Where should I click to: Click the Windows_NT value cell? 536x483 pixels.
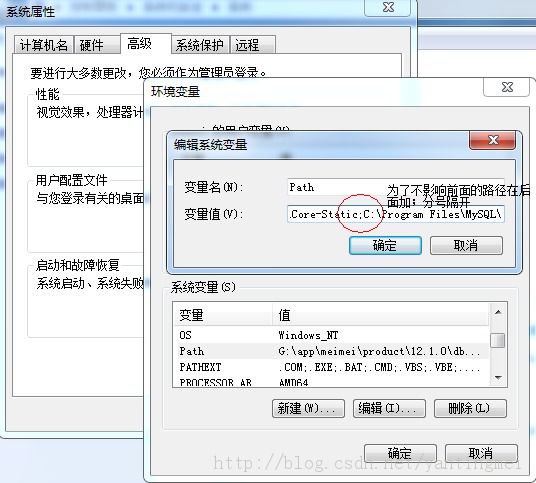click(x=308, y=335)
